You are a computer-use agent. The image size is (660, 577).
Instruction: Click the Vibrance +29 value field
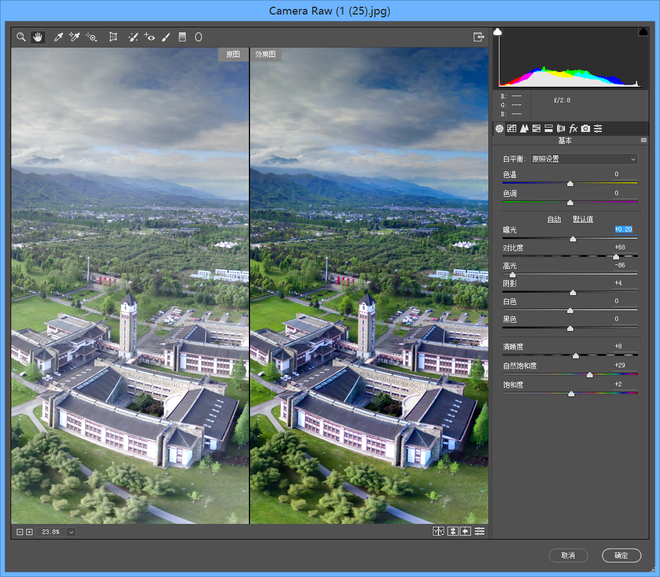click(620, 365)
